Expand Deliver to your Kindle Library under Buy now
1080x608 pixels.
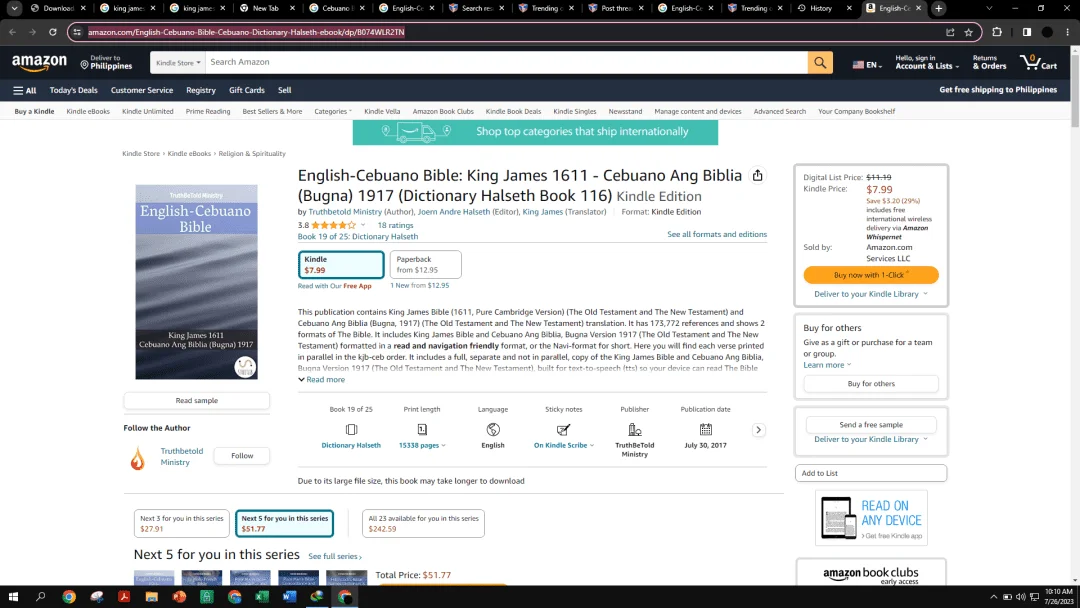click(871, 294)
